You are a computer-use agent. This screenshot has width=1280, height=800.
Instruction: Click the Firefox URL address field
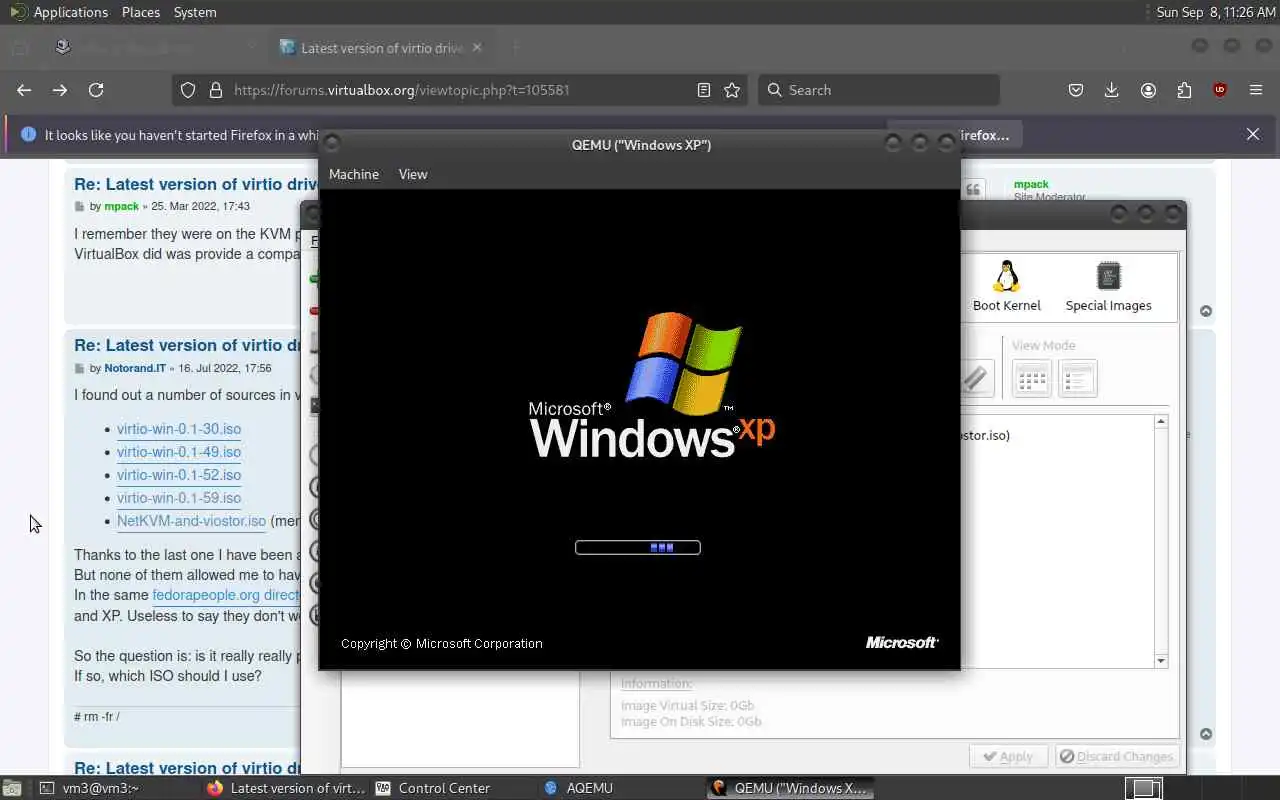460,90
